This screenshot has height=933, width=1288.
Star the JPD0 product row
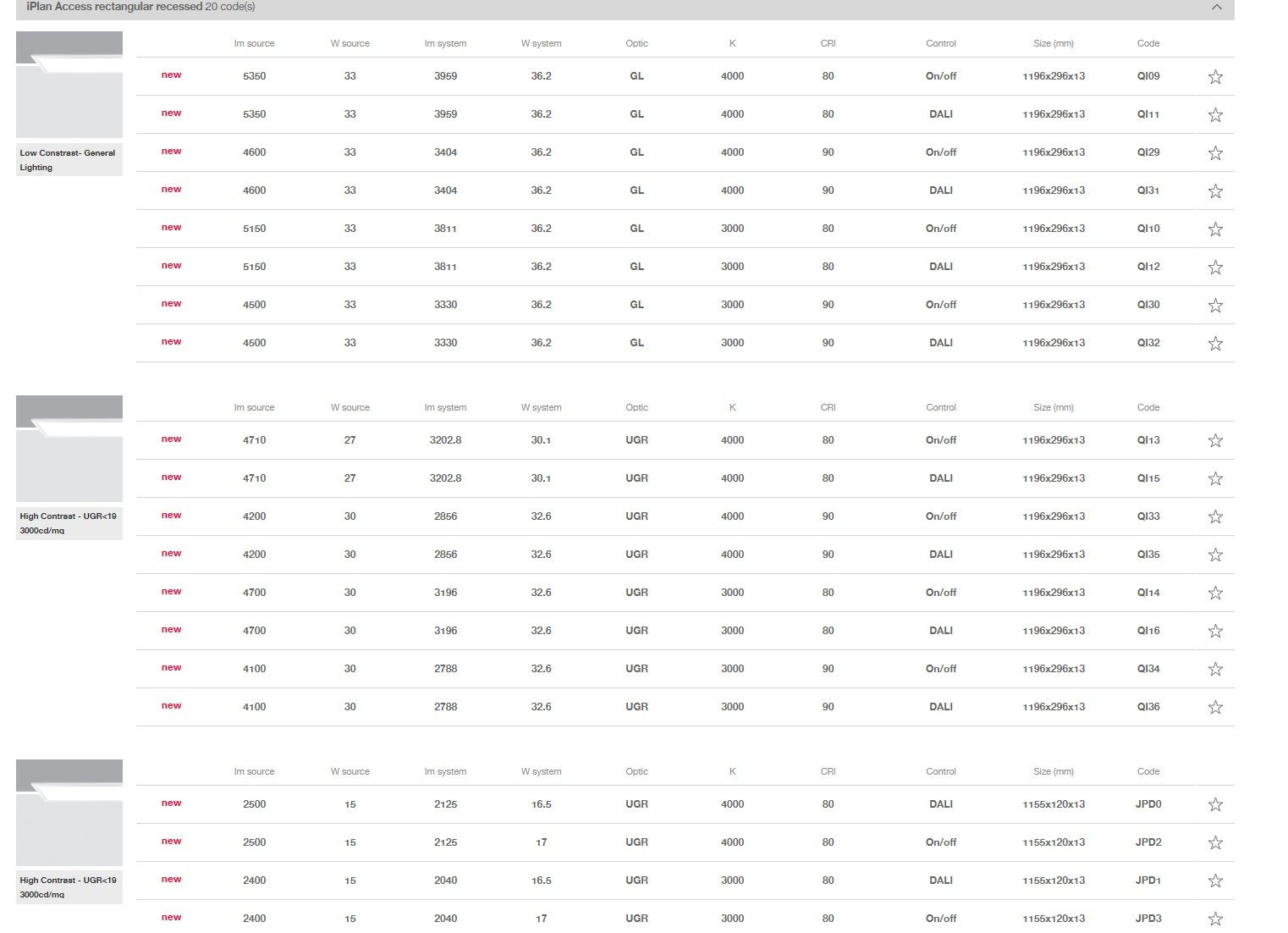1215,805
